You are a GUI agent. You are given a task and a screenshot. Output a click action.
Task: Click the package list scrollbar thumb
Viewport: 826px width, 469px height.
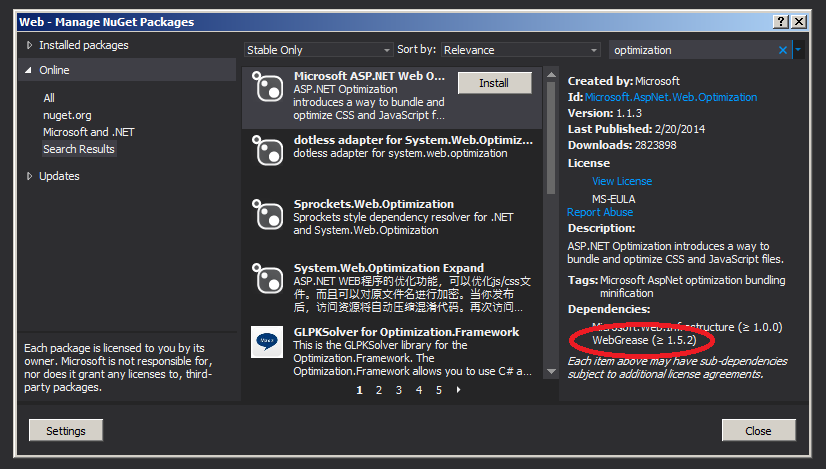click(551, 138)
